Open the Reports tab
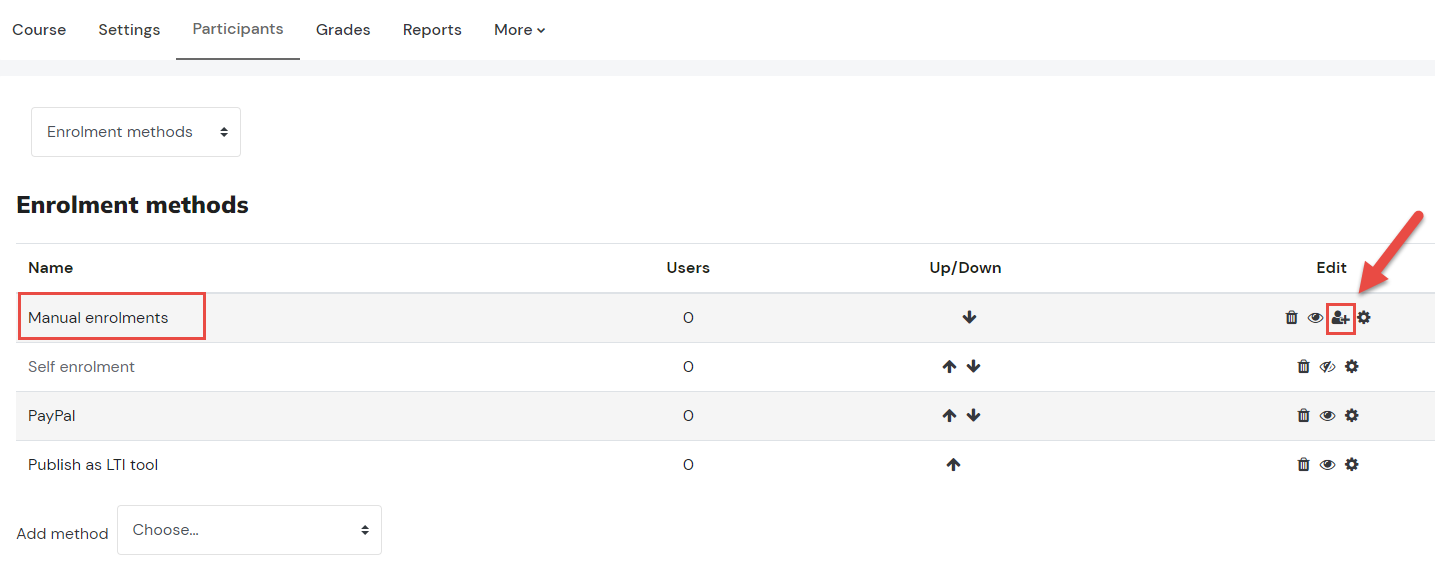 click(432, 30)
